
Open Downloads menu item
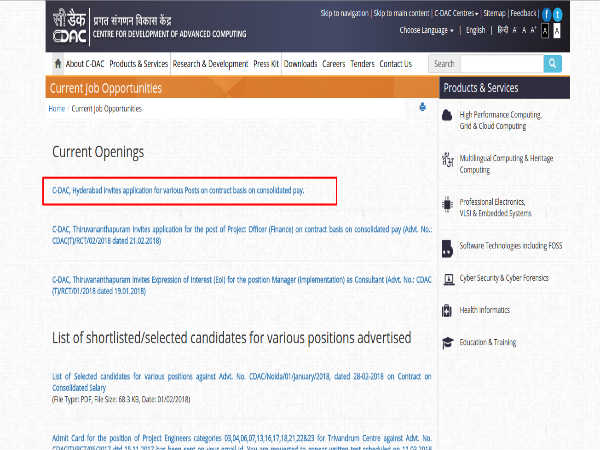click(x=300, y=64)
